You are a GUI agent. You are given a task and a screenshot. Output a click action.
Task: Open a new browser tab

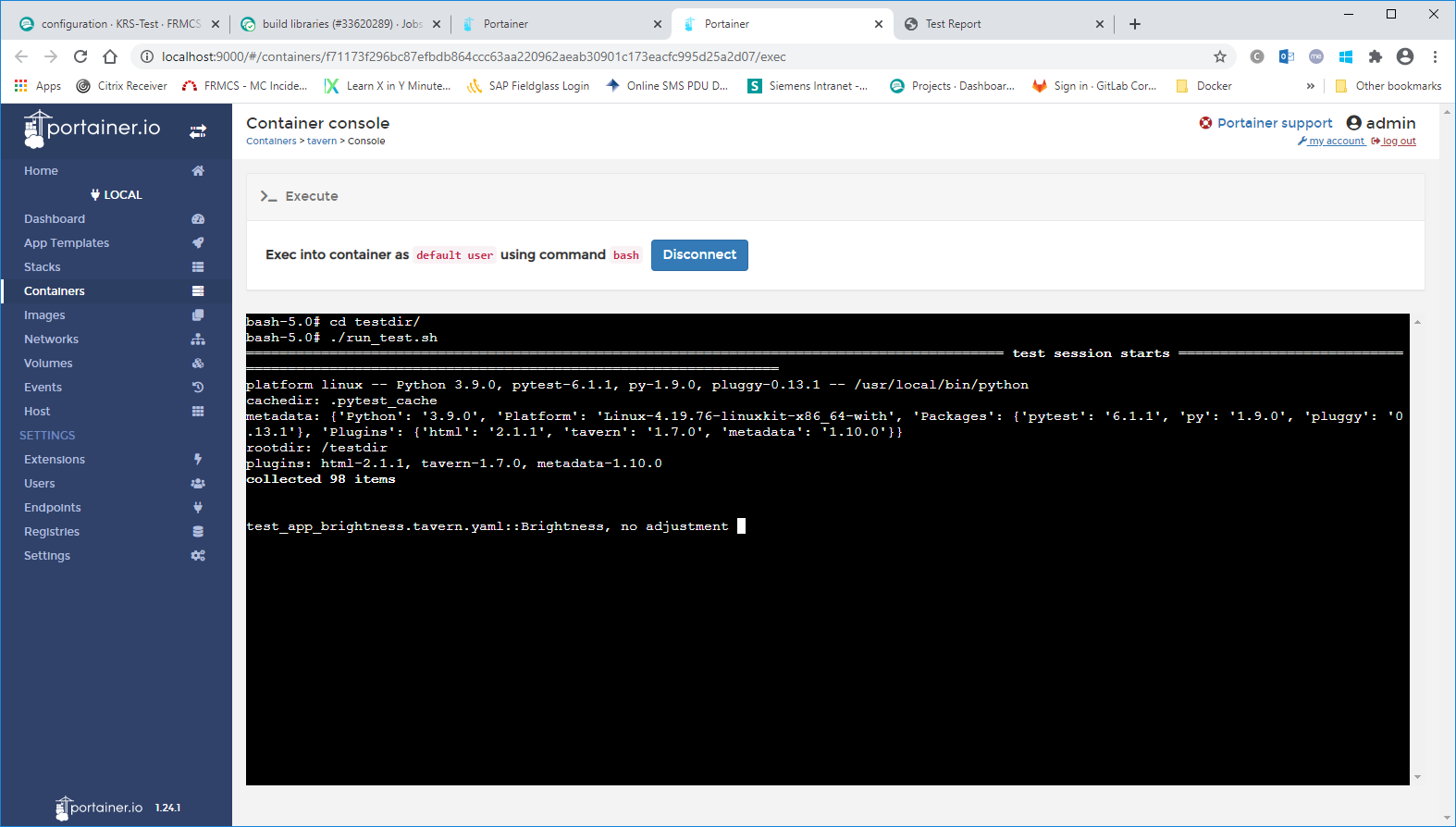(x=1135, y=24)
